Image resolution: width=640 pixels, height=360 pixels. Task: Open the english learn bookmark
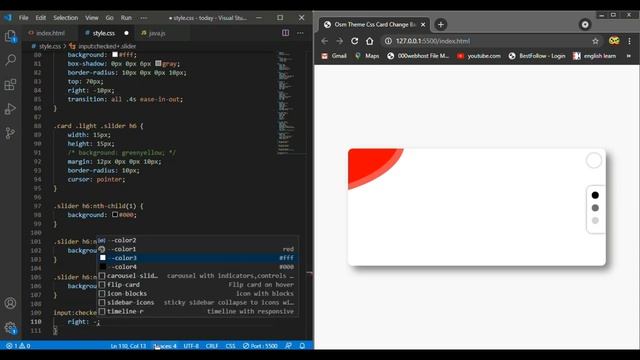594,56
